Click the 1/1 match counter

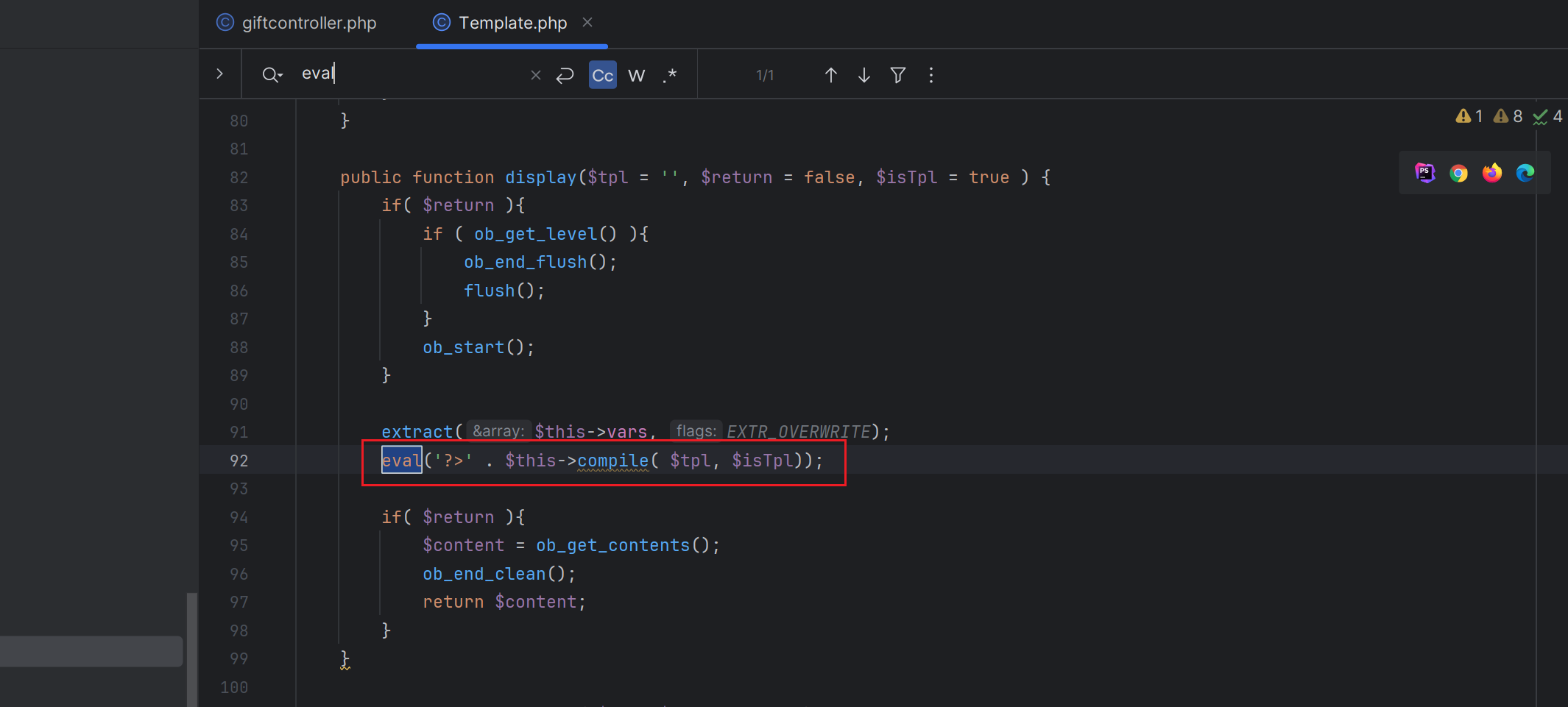click(765, 75)
